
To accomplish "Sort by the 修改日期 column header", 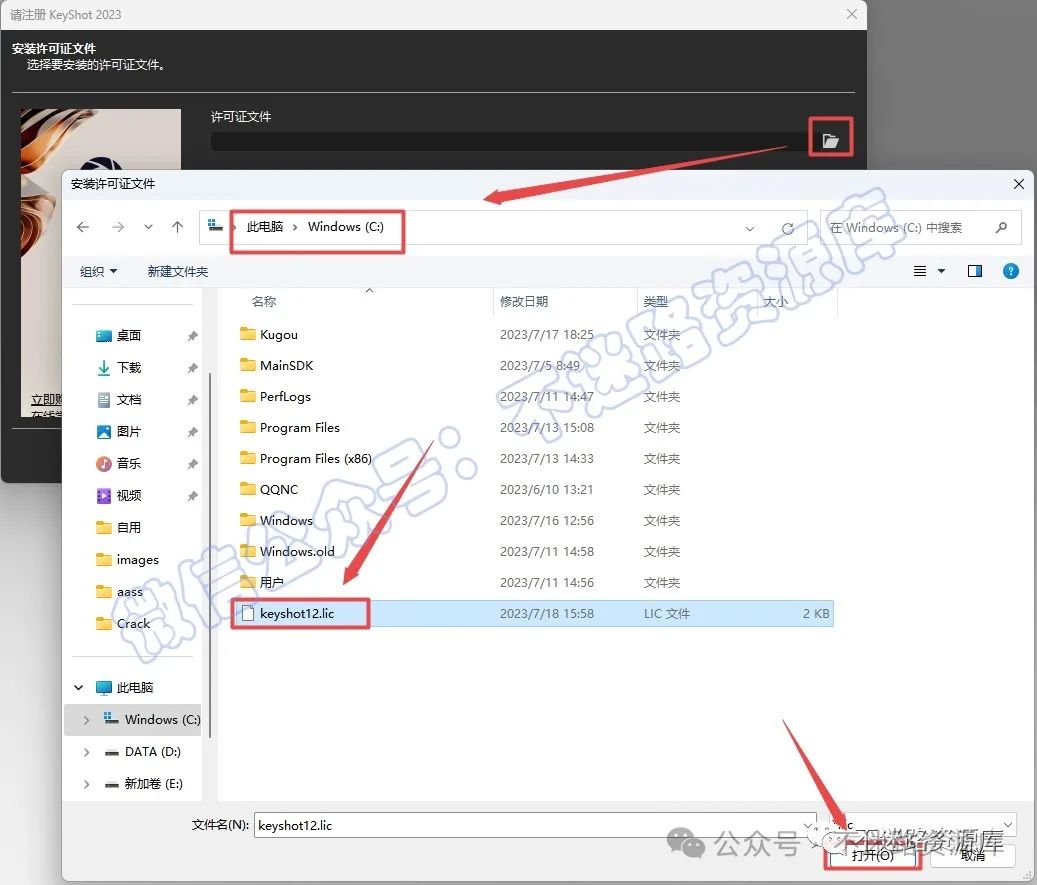I will point(524,302).
